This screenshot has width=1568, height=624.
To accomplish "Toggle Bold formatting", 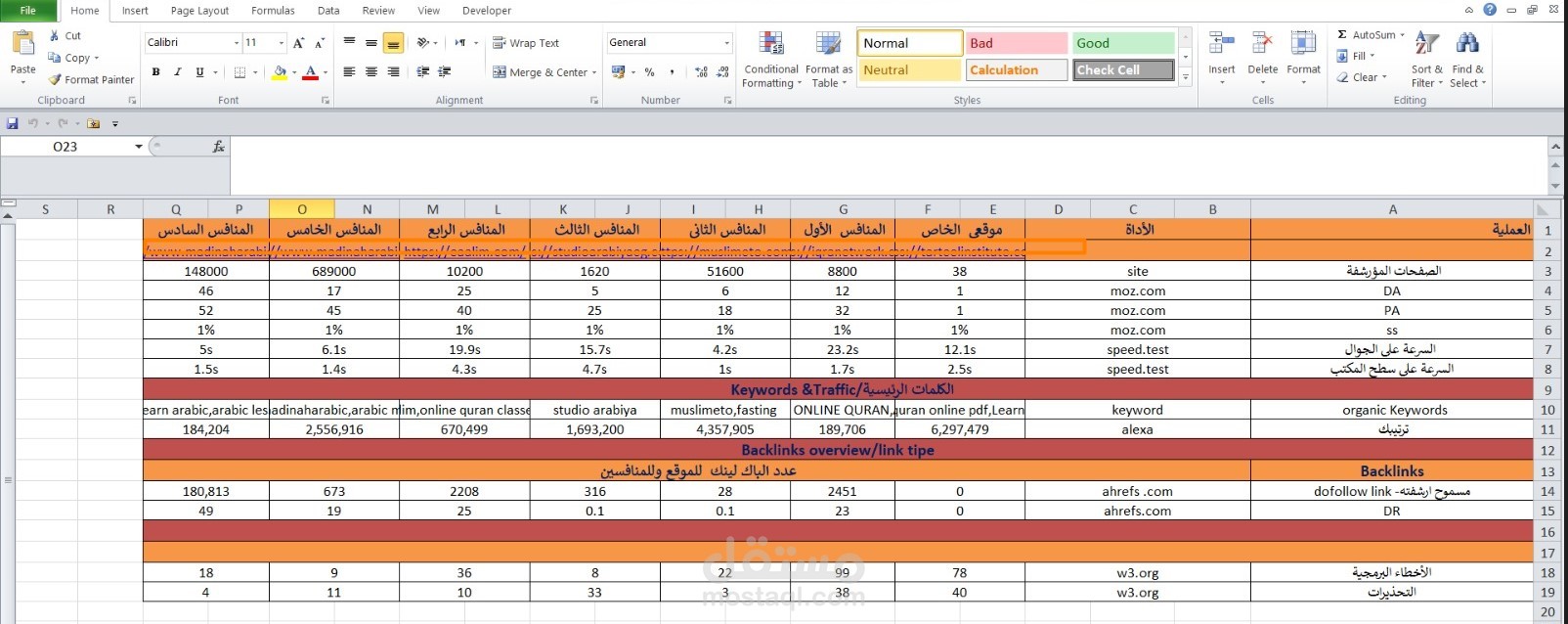I will [155, 72].
